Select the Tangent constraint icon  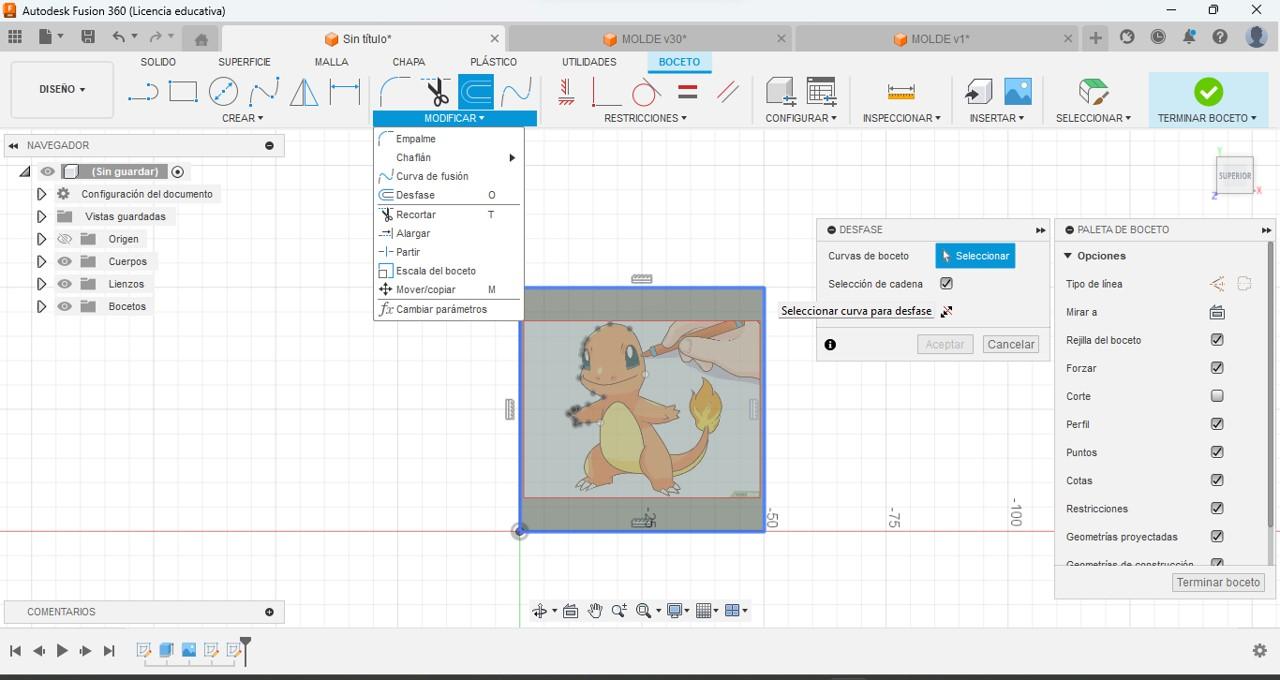tap(645, 92)
